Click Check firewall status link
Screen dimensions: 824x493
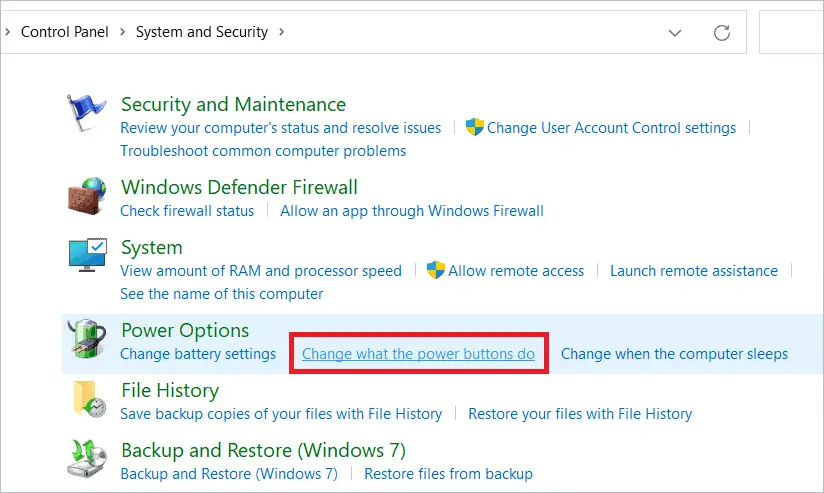pos(187,211)
